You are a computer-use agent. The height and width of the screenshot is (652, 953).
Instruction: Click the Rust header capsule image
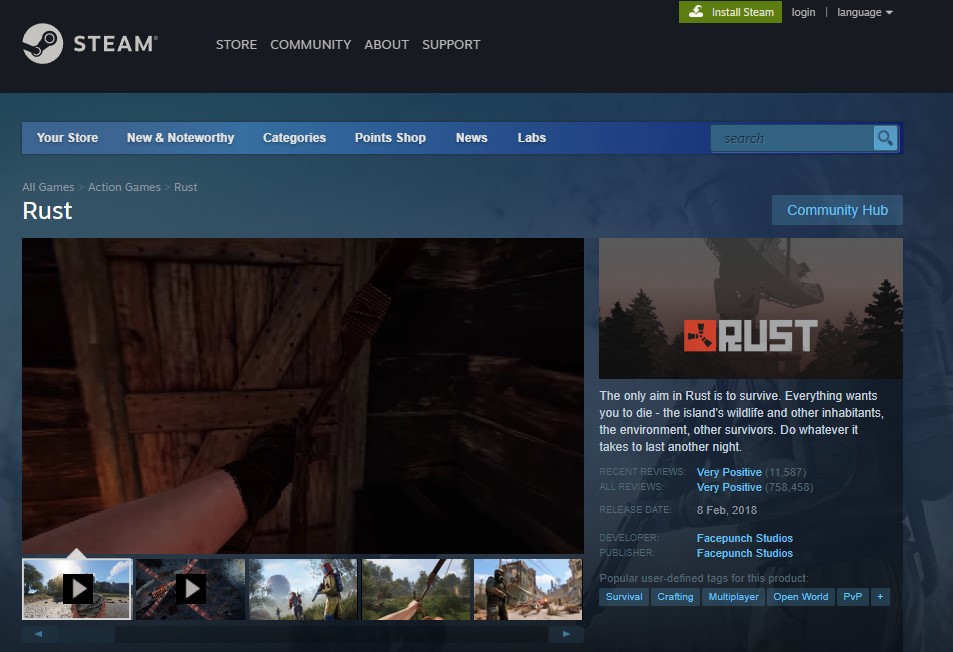click(751, 309)
